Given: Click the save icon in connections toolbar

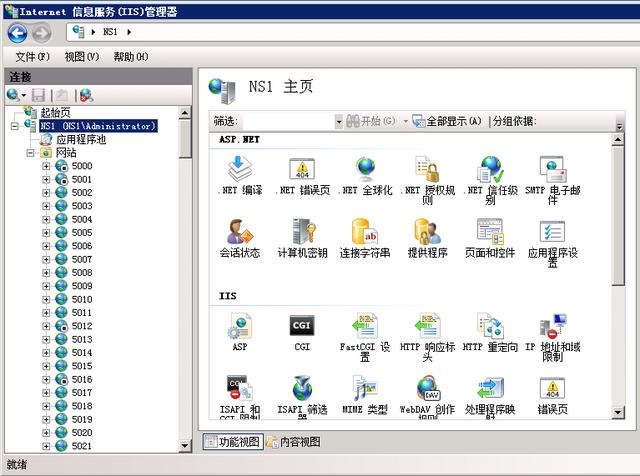Looking at the screenshot, I should pyautogui.click(x=39, y=95).
